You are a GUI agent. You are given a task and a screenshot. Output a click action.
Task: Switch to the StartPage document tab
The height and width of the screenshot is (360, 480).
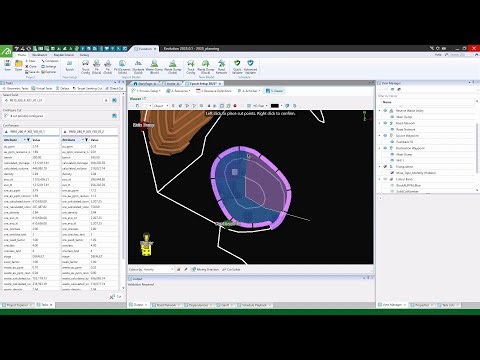tap(145, 83)
